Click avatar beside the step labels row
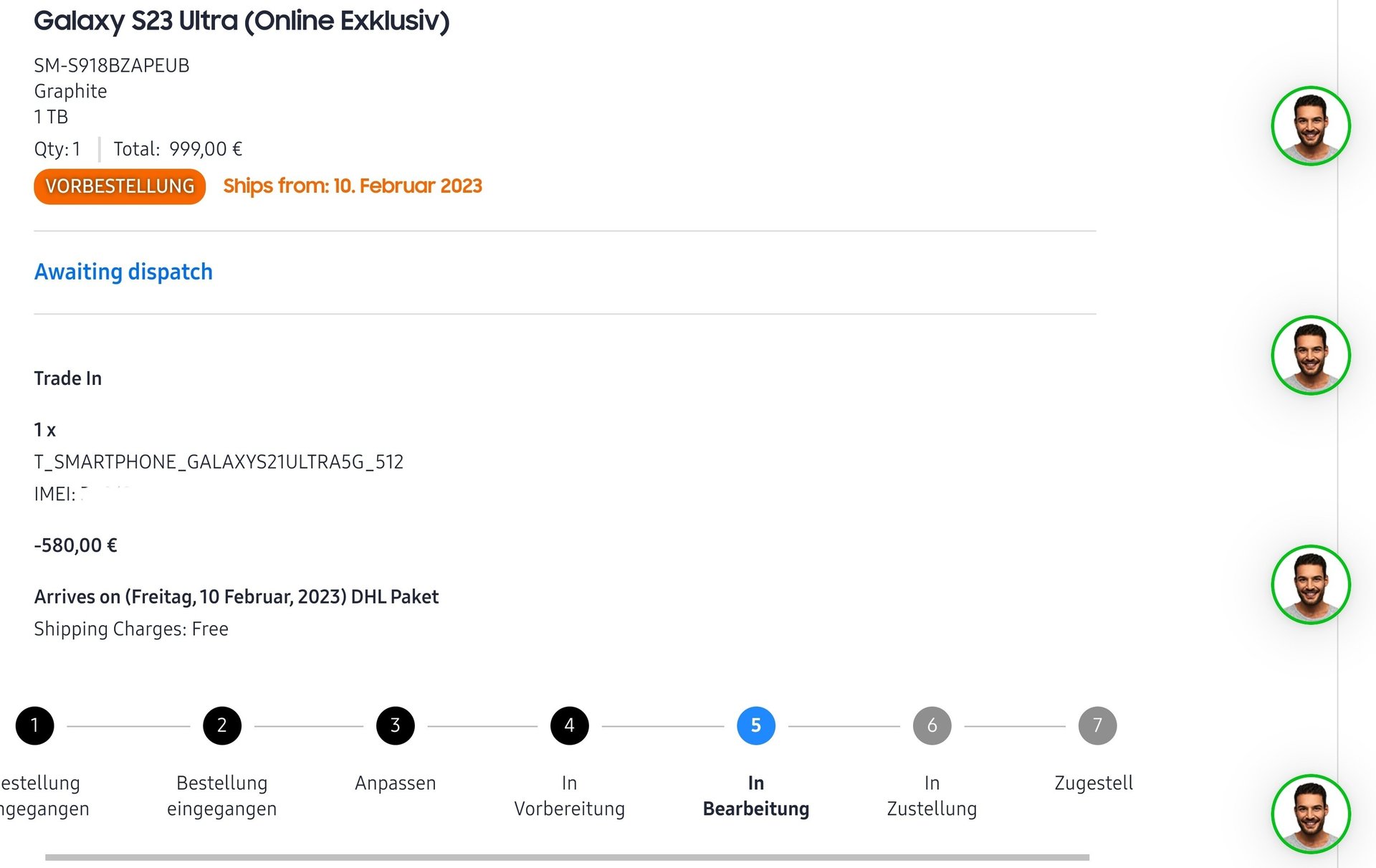Image resolution: width=1376 pixels, height=868 pixels. [x=1311, y=814]
